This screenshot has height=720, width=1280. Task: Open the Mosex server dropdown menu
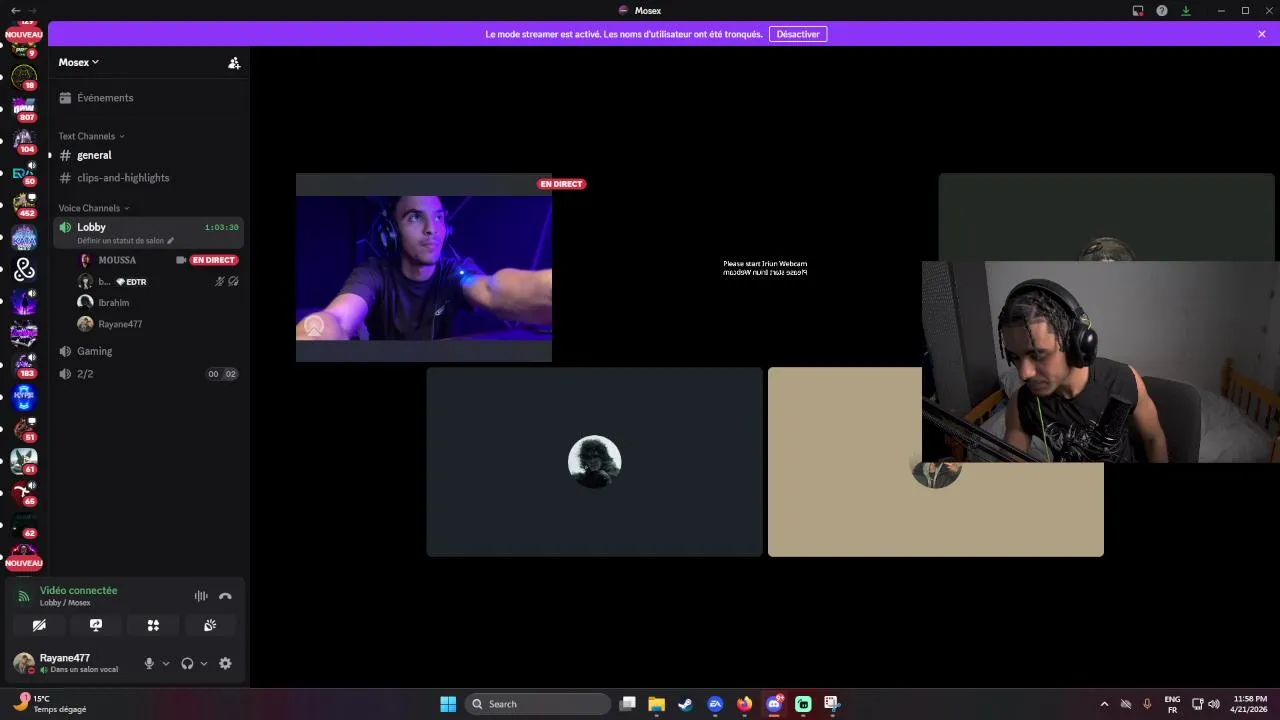79,62
